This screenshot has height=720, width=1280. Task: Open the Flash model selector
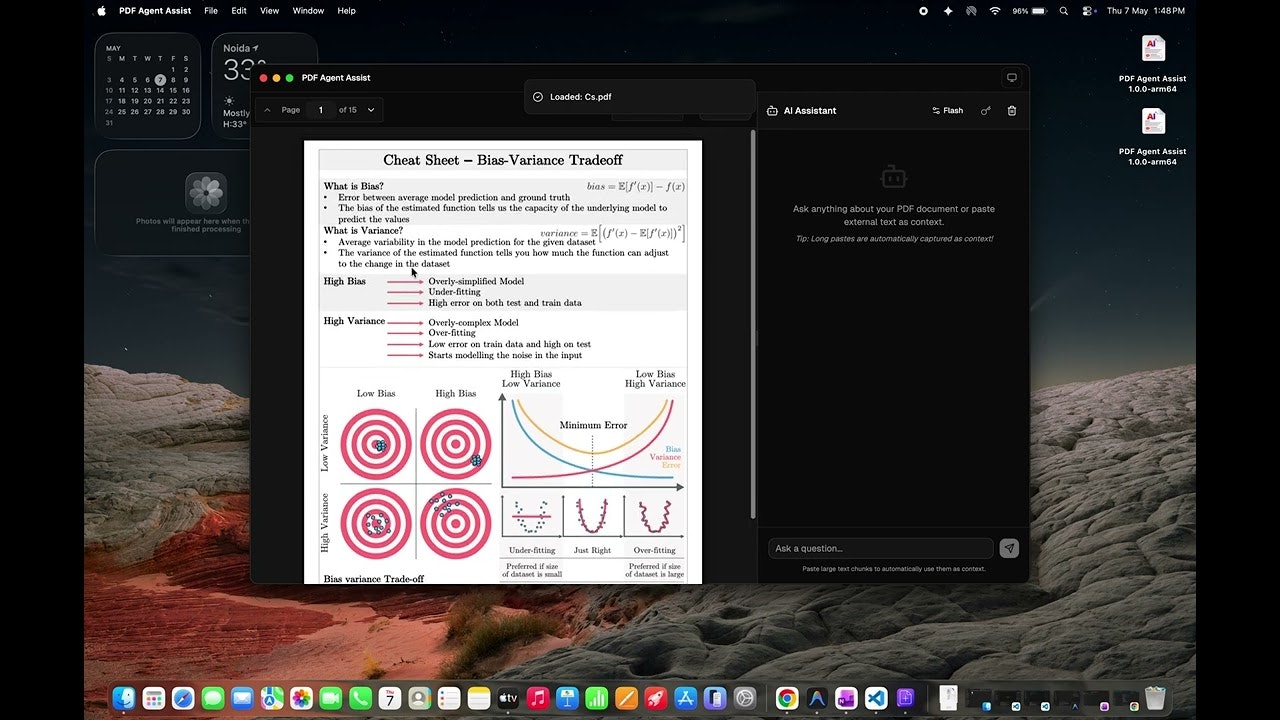click(948, 111)
